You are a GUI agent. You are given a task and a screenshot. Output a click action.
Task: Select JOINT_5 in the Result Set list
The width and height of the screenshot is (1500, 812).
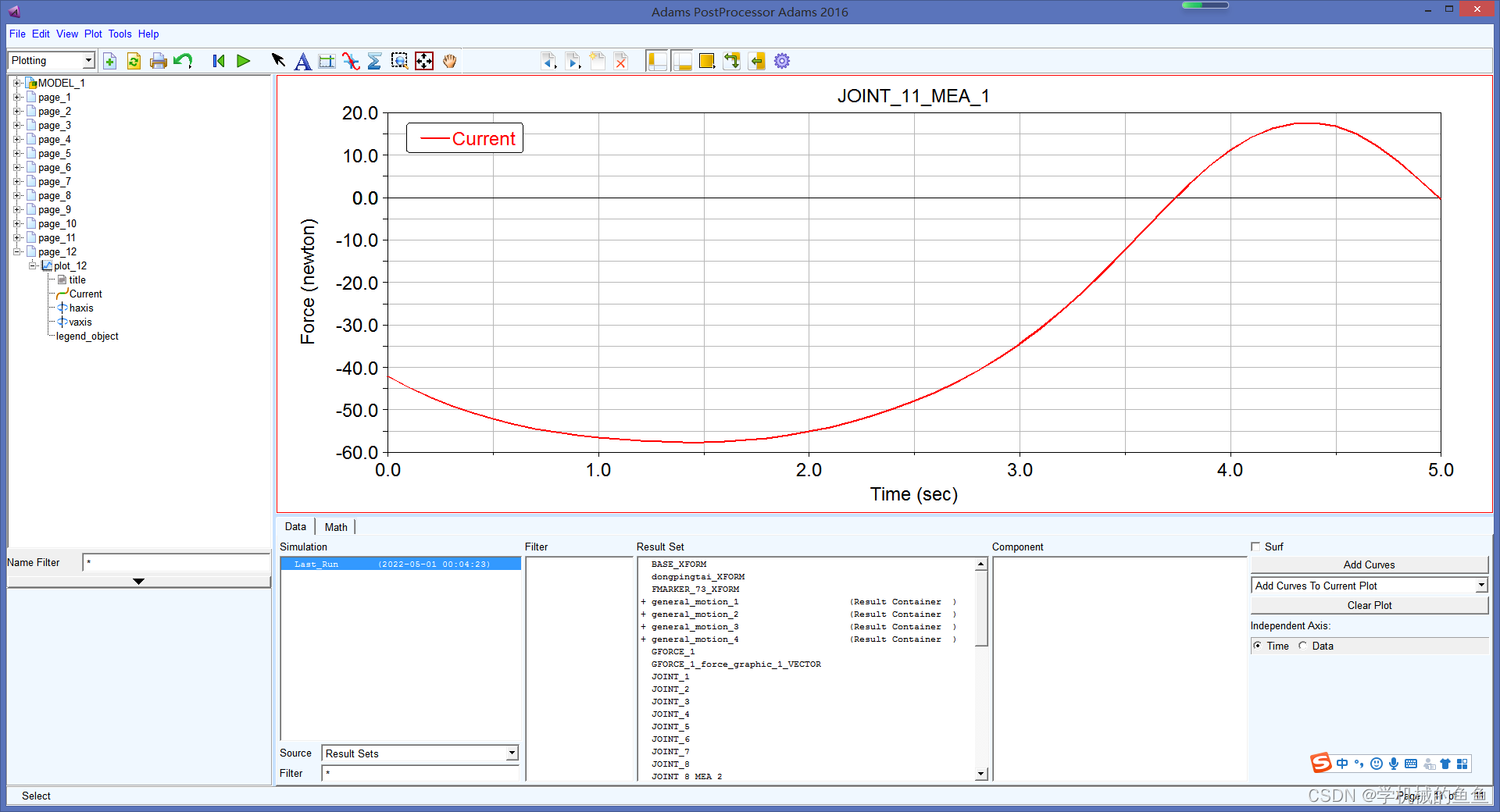coord(670,726)
